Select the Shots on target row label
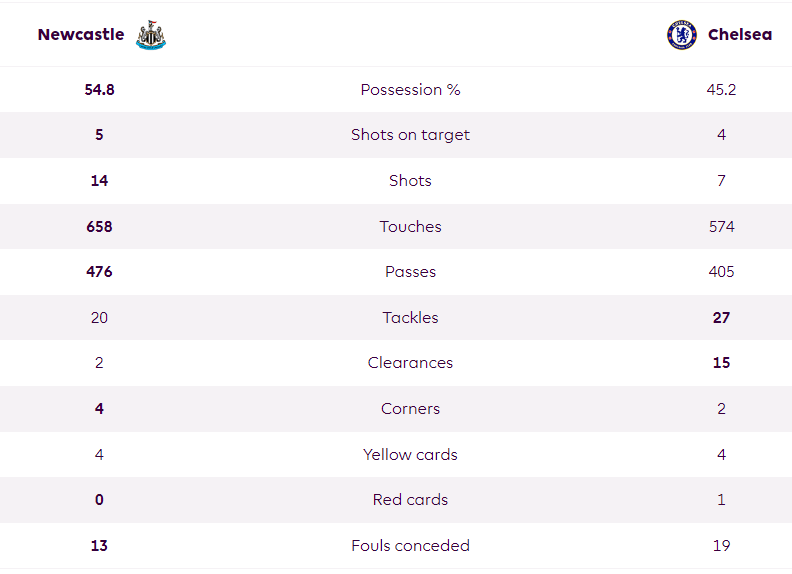The height and width of the screenshot is (574, 792). point(410,135)
